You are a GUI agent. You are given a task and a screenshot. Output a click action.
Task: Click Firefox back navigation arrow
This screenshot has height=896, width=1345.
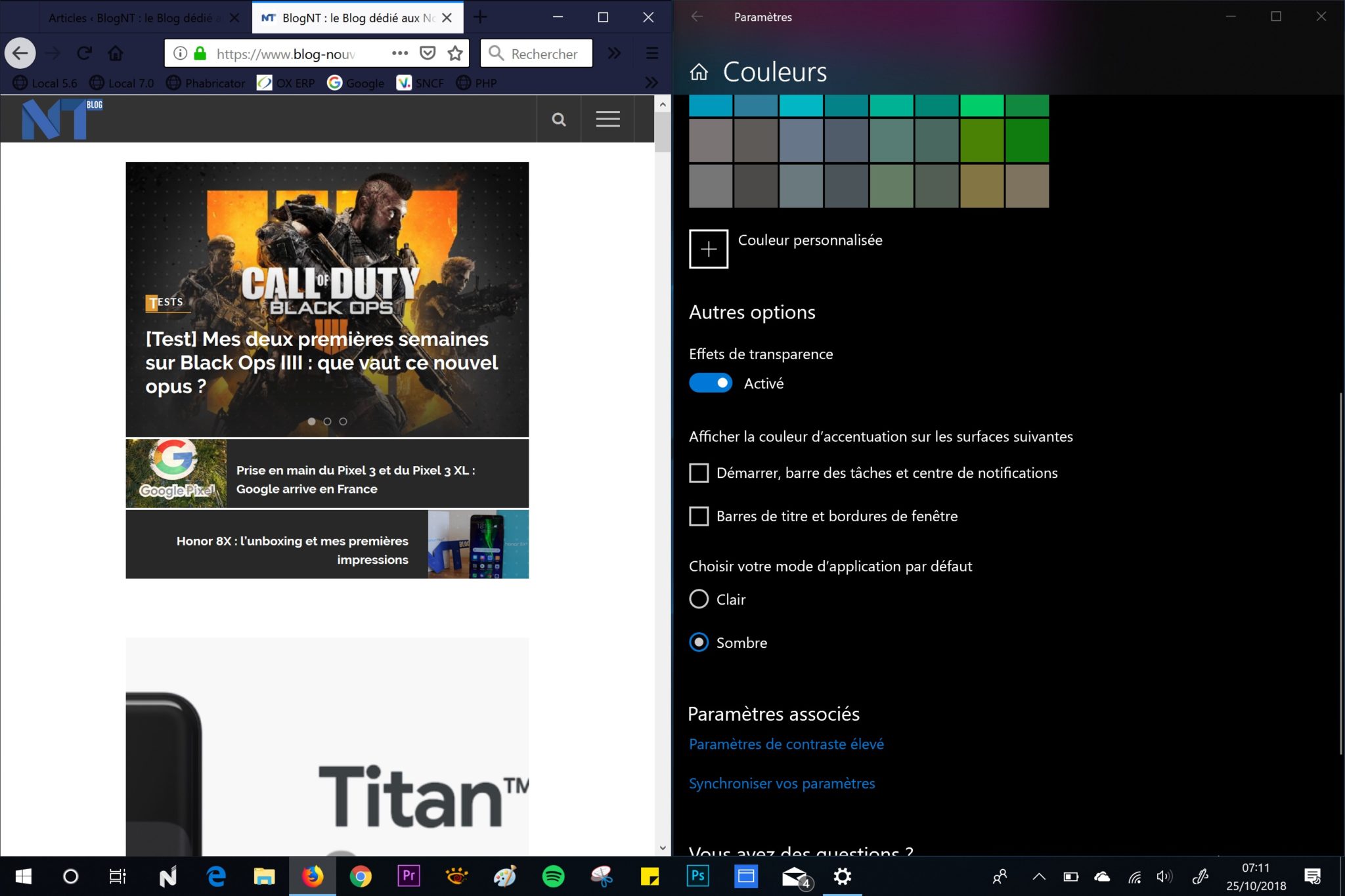tap(20, 53)
